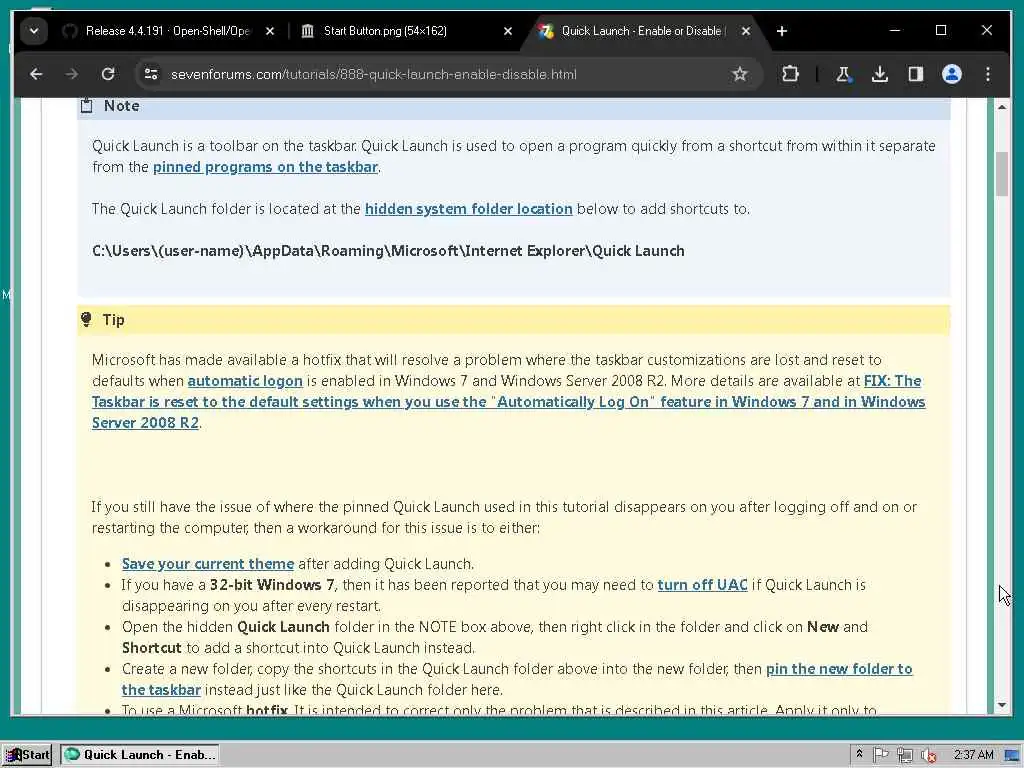The width and height of the screenshot is (1024, 768).
Task: Open the network tray icon
Action: [904, 756]
